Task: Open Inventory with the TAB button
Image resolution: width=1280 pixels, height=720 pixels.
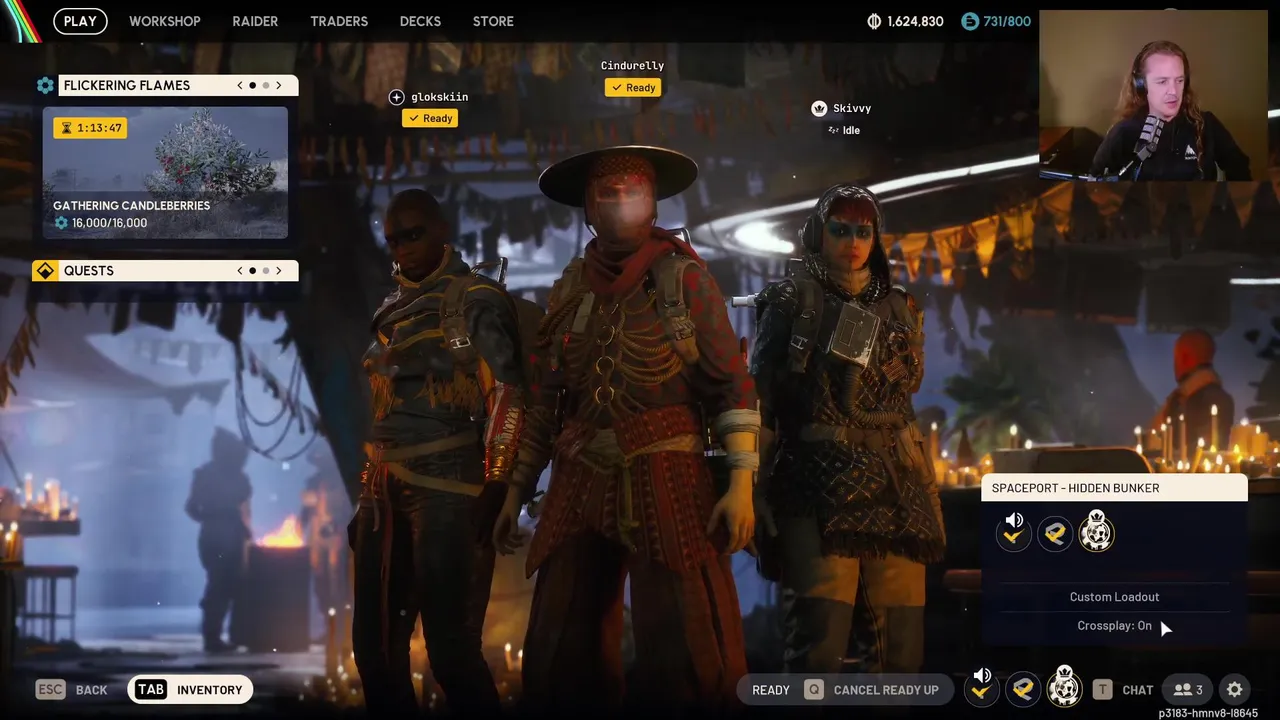Action: [x=190, y=690]
